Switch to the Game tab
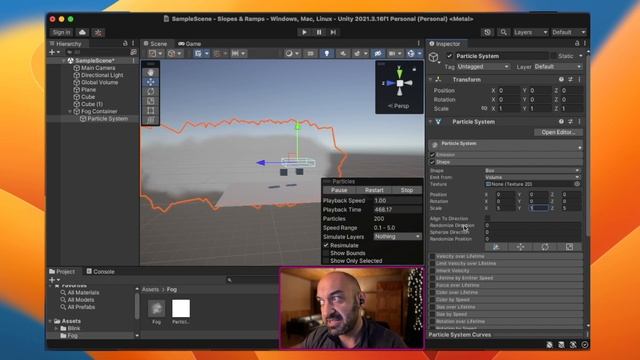The height and width of the screenshot is (360, 640). 189,44
